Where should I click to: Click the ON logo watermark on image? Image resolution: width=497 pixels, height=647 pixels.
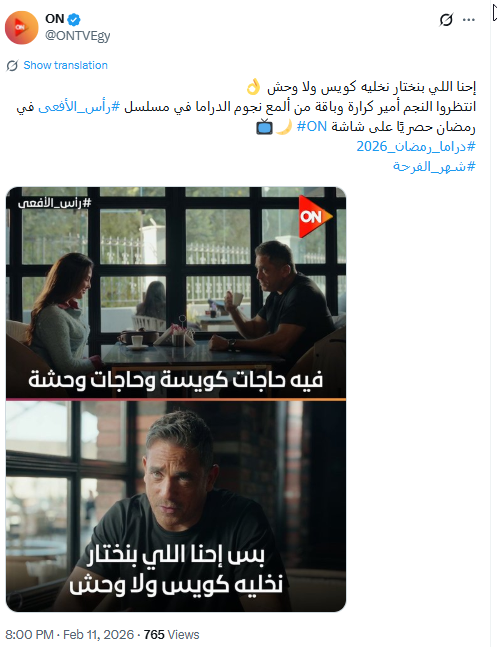tap(315, 217)
